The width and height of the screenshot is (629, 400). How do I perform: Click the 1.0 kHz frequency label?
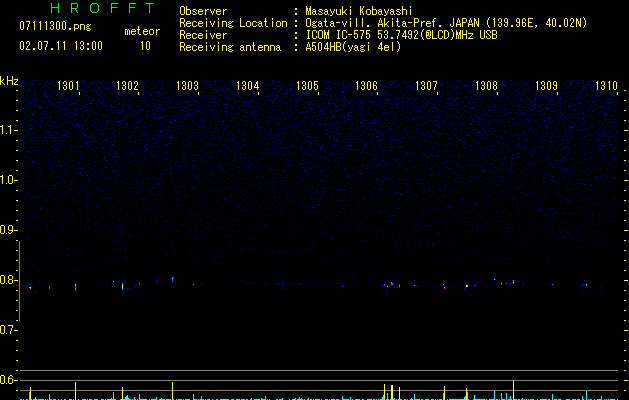(x=9, y=180)
